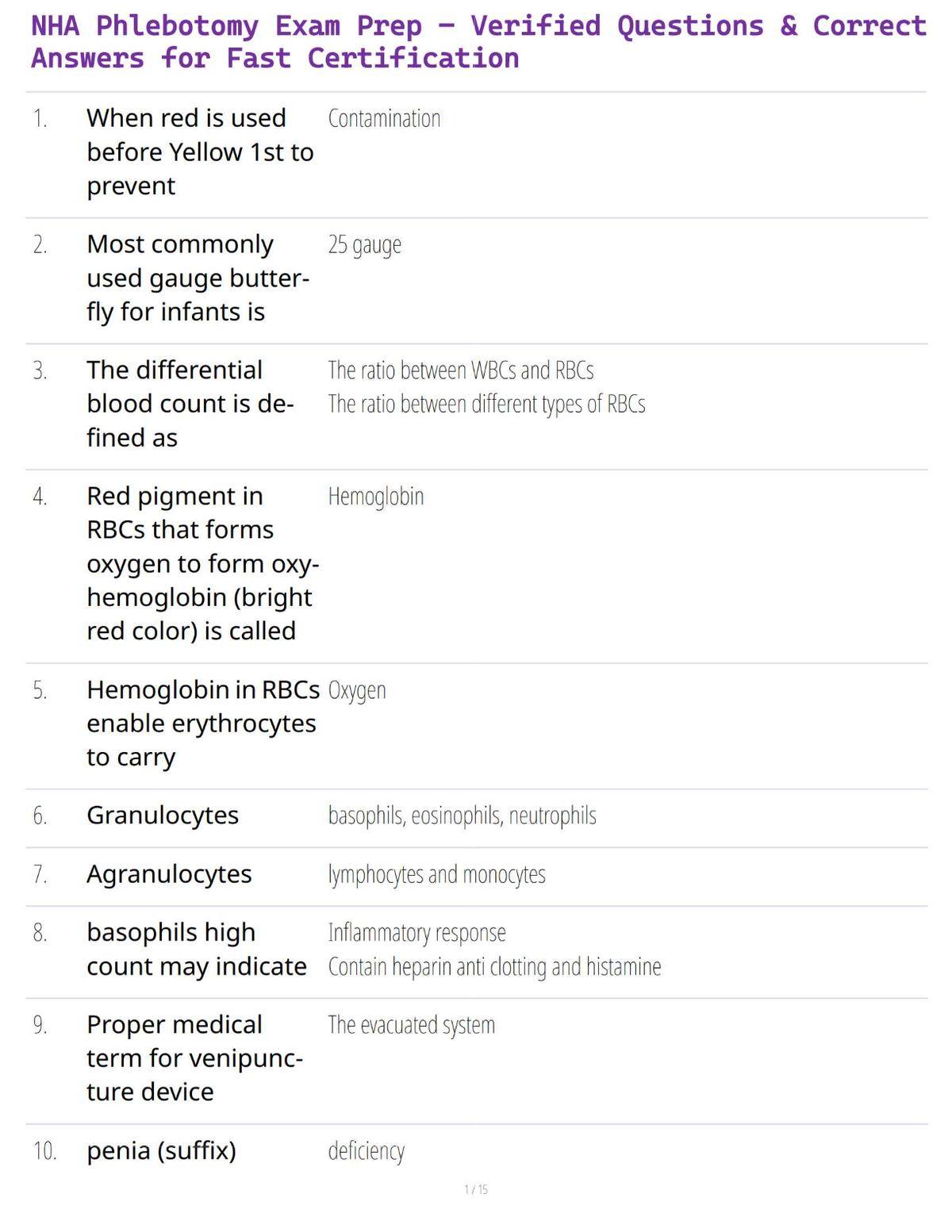The height and width of the screenshot is (1232, 952).
Task: Select the 'Hemoglobin' answer
Action: [376, 497]
